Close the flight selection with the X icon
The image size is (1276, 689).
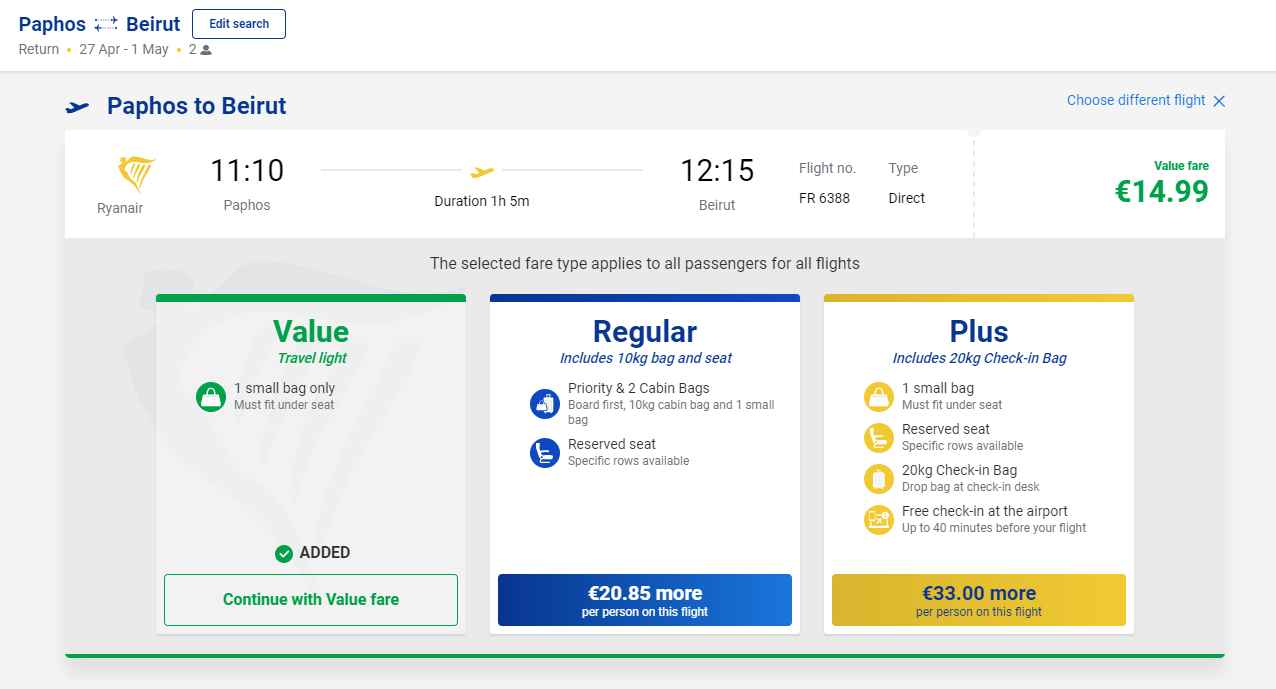(1218, 101)
